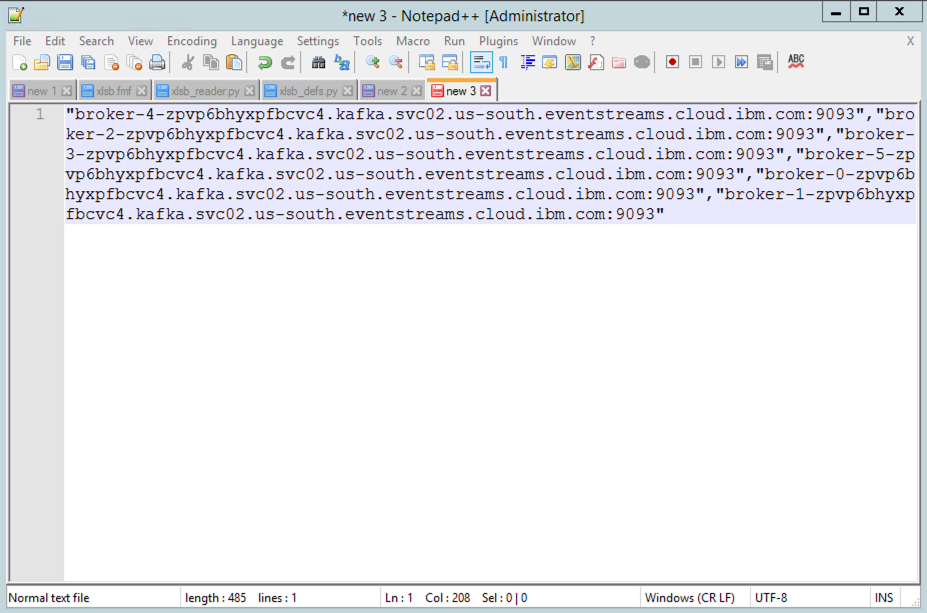Screen dimensions: 927x613
Task: Open a file using the Open folder icon
Action: tap(42, 62)
